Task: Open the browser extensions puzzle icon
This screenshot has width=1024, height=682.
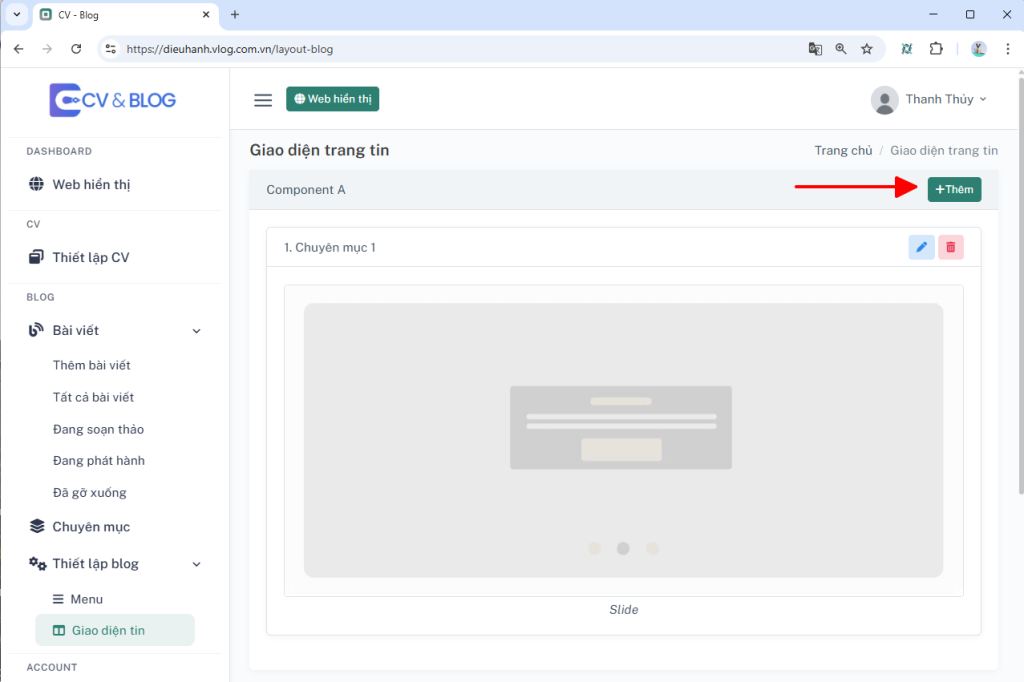Action: pyautogui.click(x=936, y=49)
